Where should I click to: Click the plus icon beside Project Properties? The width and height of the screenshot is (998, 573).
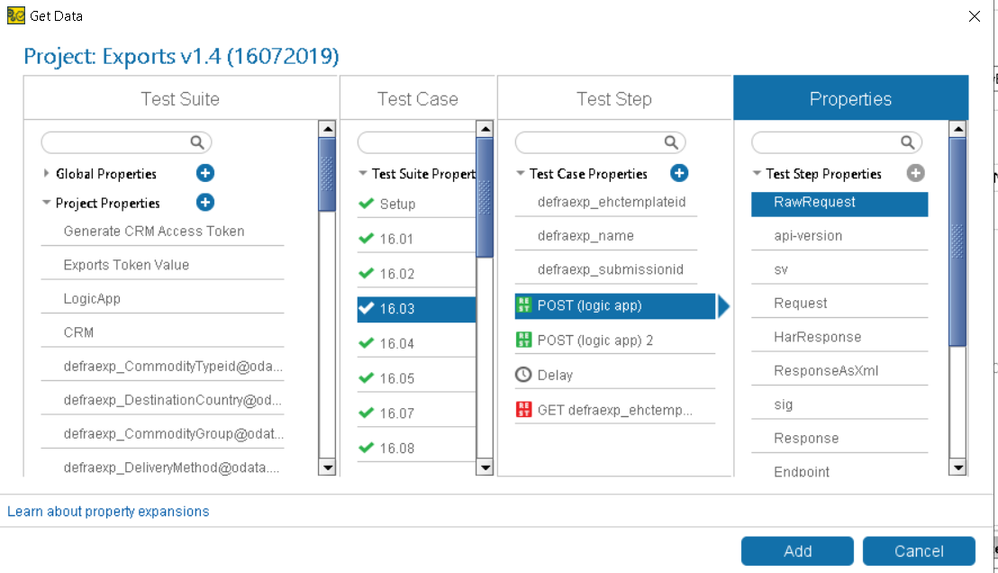point(205,203)
